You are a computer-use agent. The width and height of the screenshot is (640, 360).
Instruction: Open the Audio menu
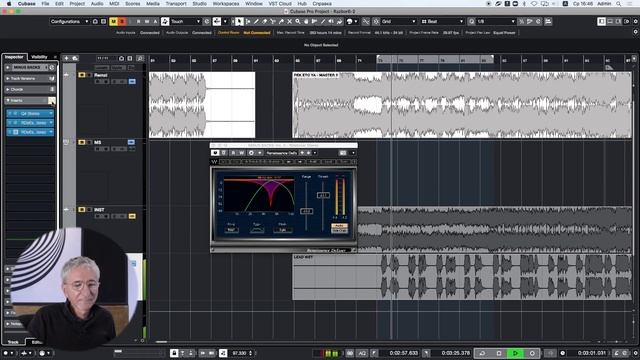(x=97, y=4)
